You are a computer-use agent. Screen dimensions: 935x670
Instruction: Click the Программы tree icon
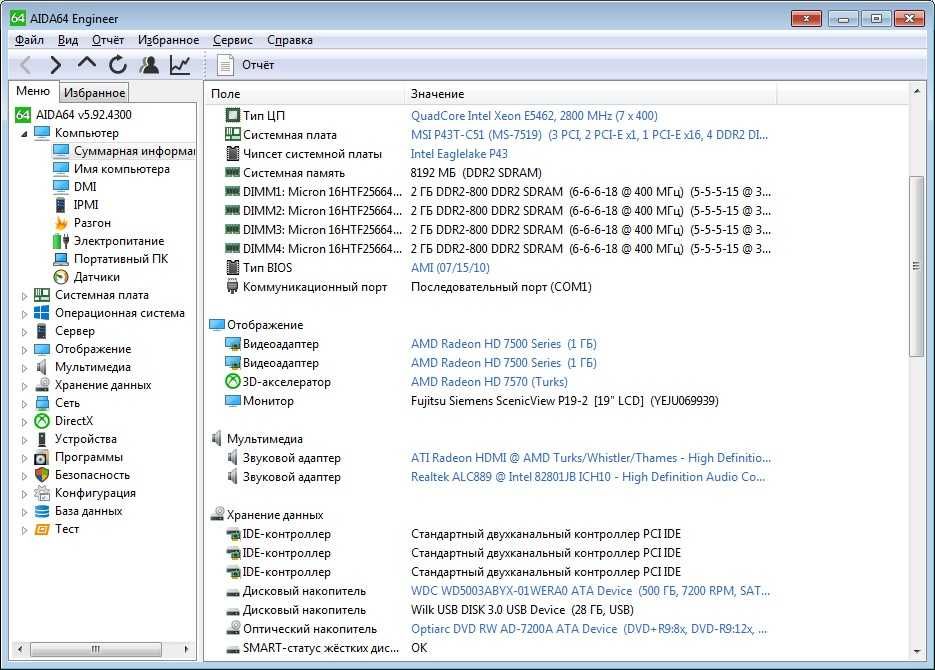tap(42, 457)
